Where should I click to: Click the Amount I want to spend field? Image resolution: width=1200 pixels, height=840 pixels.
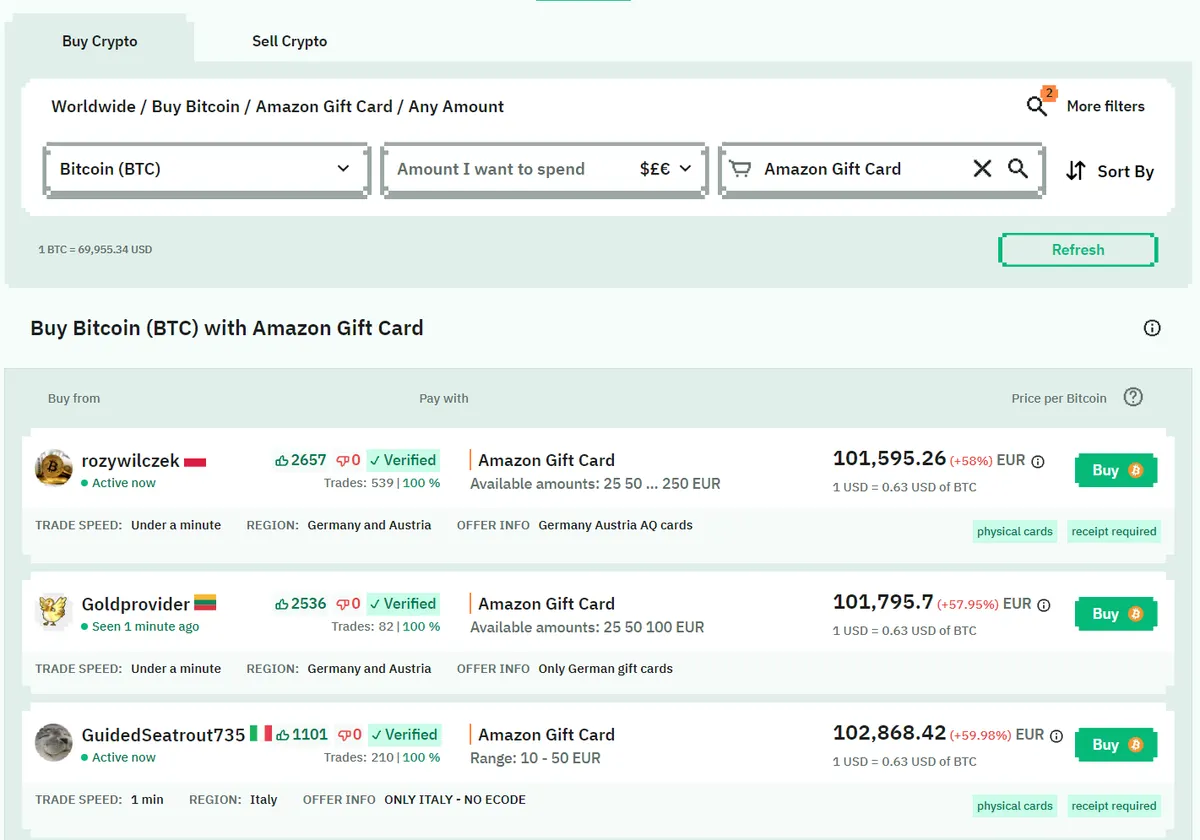click(x=510, y=169)
